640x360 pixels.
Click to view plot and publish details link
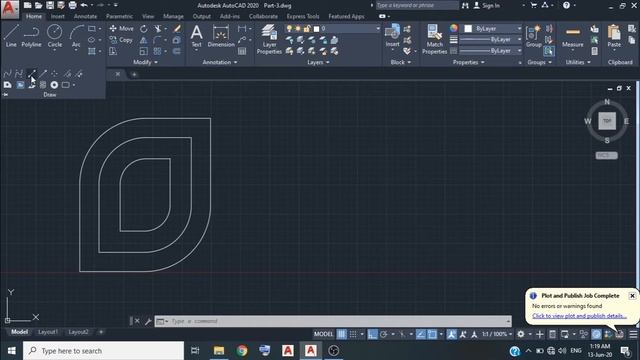[x=579, y=316]
